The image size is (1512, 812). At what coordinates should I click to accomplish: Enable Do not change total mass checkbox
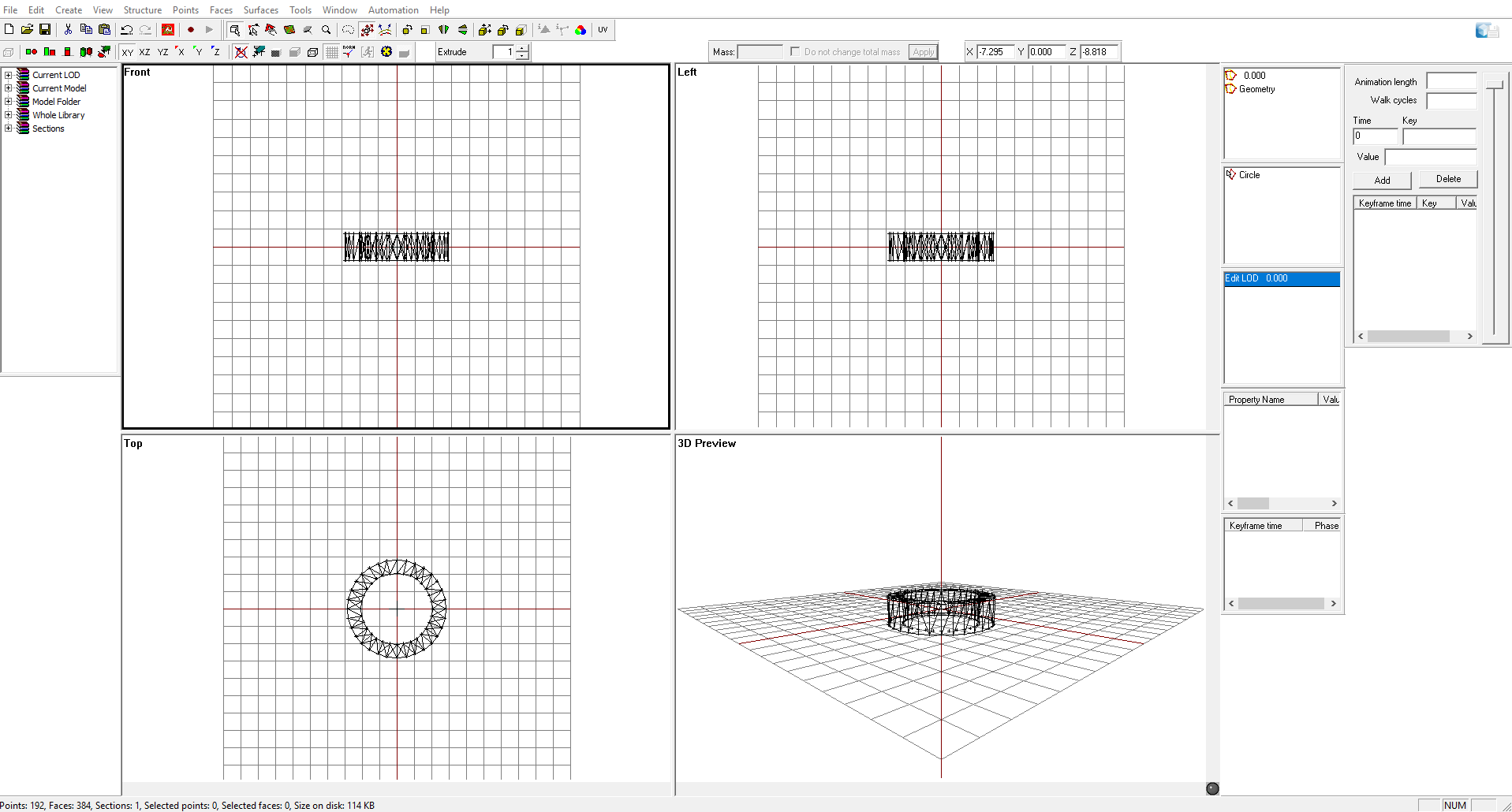point(795,51)
